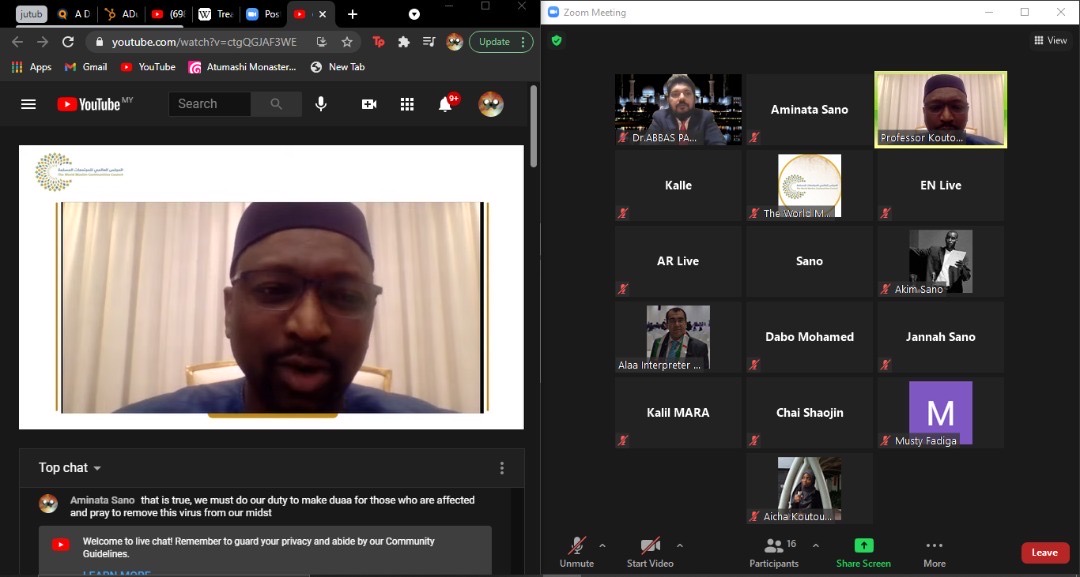This screenshot has height=577, width=1080.
Task: Click the Share Screen icon in Zoom
Action: pyautogui.click(x=863, y=546)
